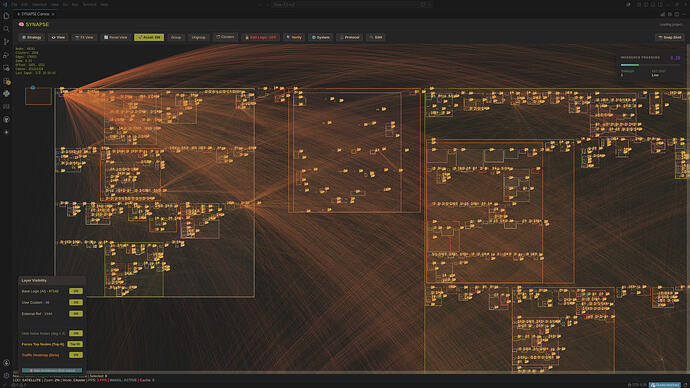Click the interface pressure progress bar
This screenshot has width=690, height=388.
click(x=650, y=65)
